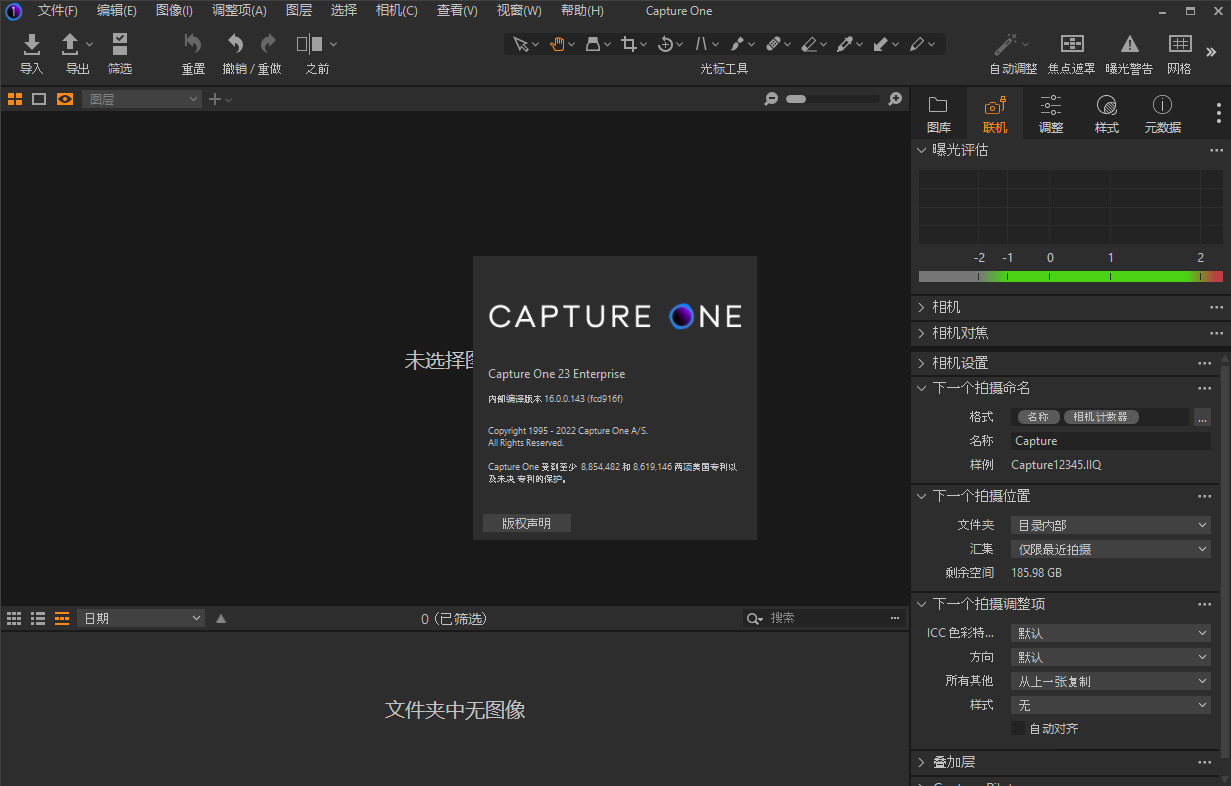Toggle the orange eye proof view icon
The image size is (1231, 786).
[65, 99]
